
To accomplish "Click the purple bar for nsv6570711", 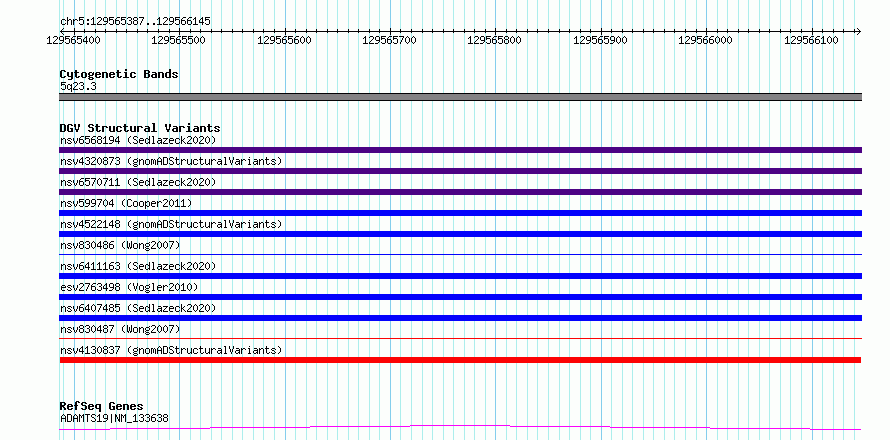I will coord(460,192).
